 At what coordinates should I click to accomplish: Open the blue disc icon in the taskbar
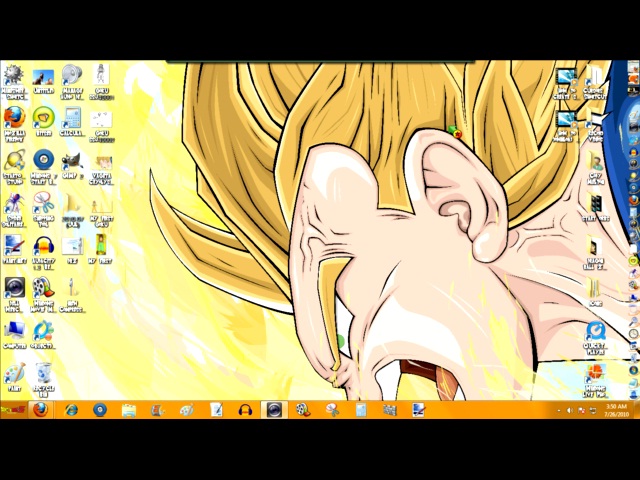coord(100,410)
